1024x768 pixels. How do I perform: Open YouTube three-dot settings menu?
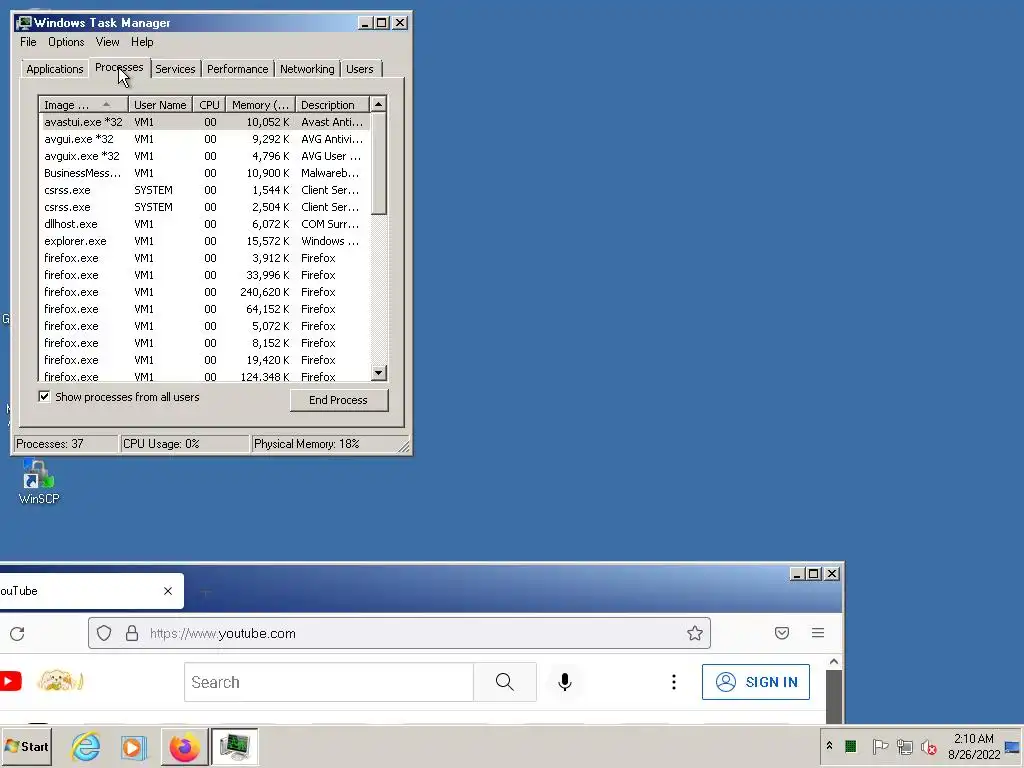pyautogui.click(x=673, y=682)
